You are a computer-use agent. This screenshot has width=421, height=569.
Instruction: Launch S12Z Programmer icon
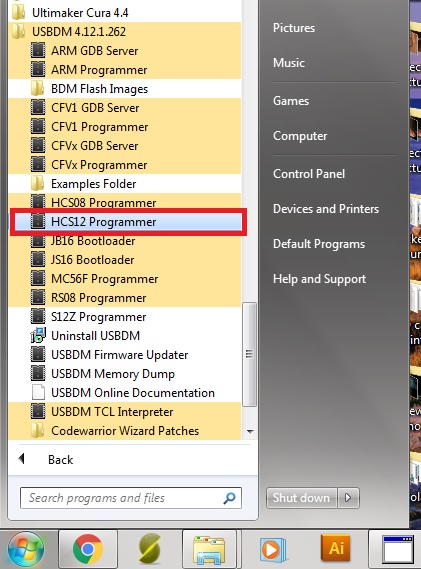point(38,316)
